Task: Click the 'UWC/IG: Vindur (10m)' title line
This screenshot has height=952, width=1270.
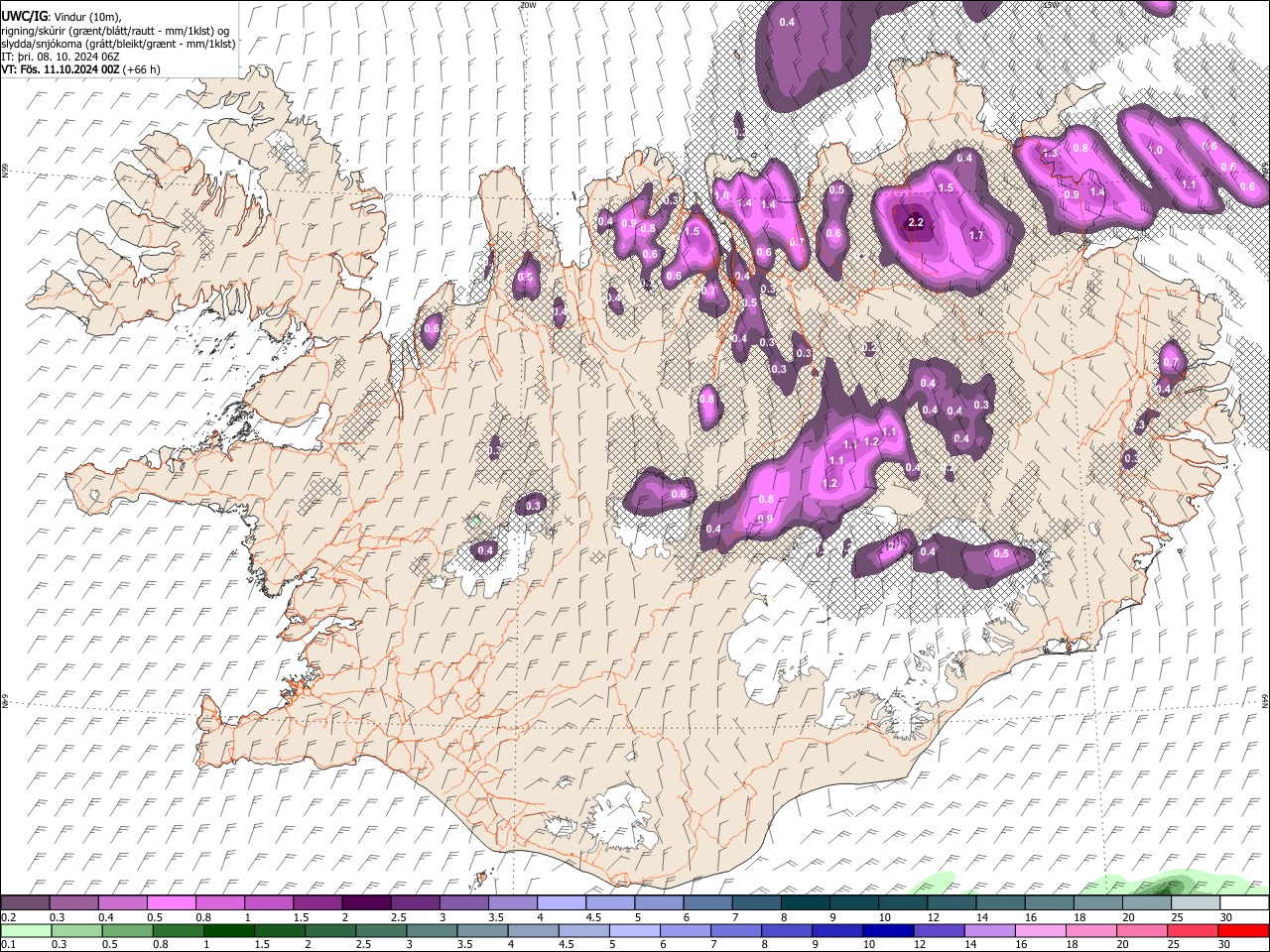Action: coord(61,16)
